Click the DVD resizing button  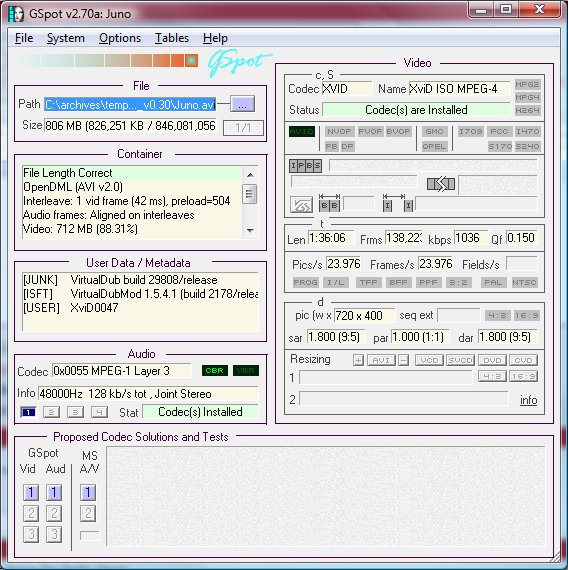492,360
